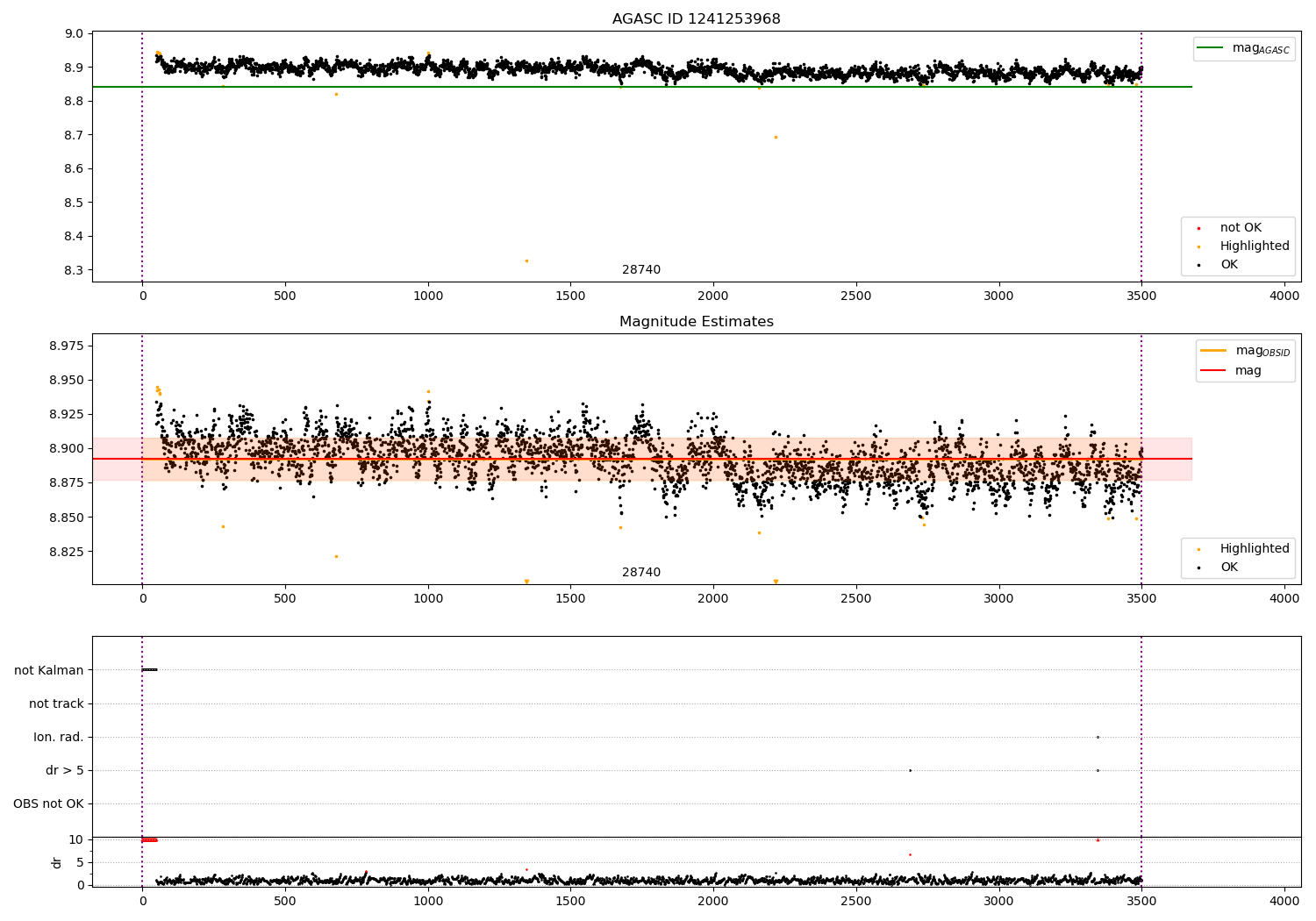Screen dimensions: 1316x921
Task: Click 'OK' legend entry in Magnitude Estimates plot
Action: click(x=1229, y=568)
